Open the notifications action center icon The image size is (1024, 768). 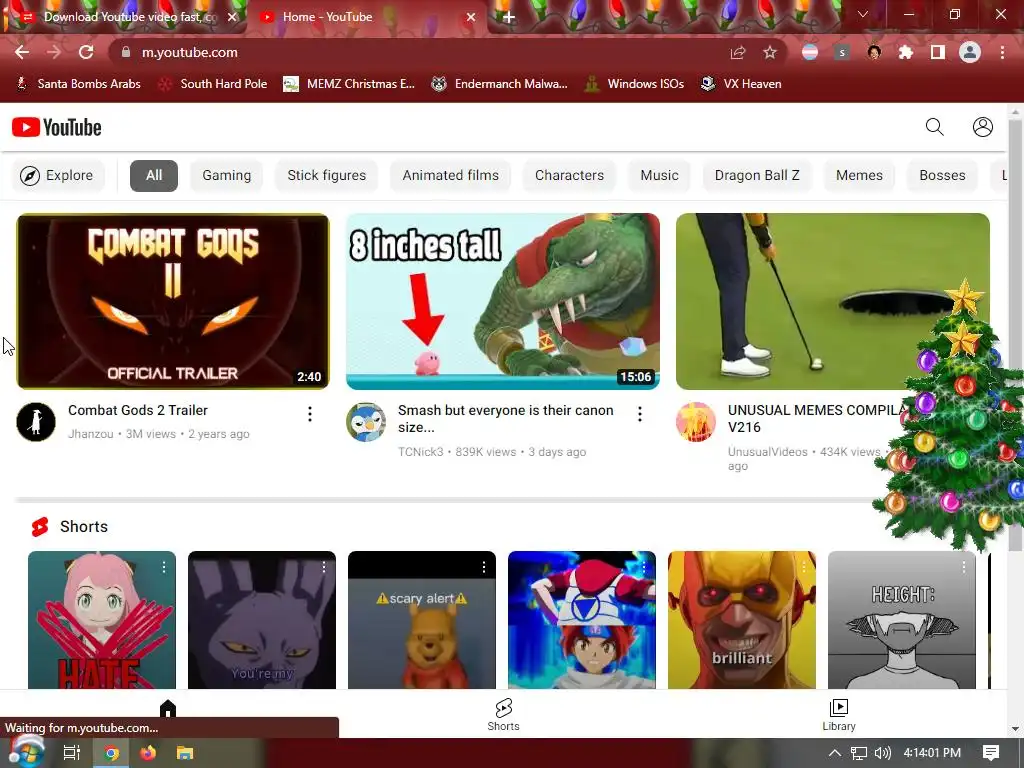coord(991,753)
